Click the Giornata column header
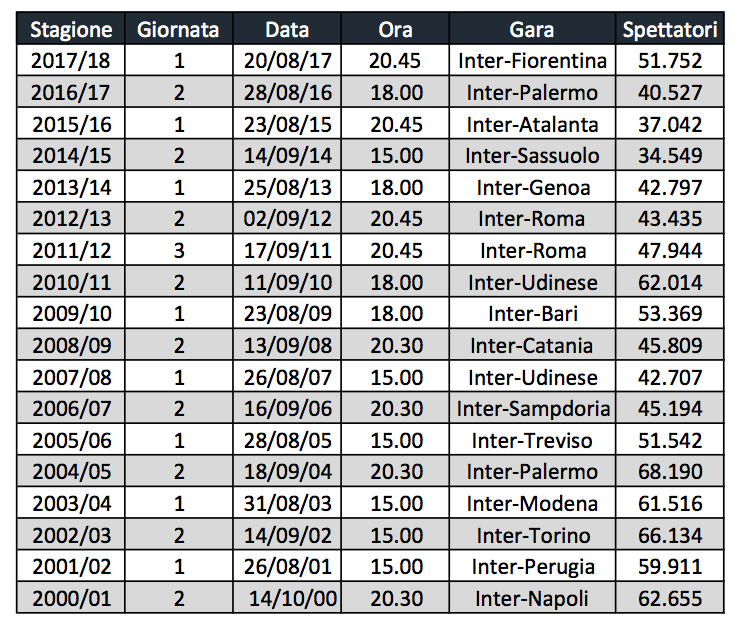 (179, 30)
